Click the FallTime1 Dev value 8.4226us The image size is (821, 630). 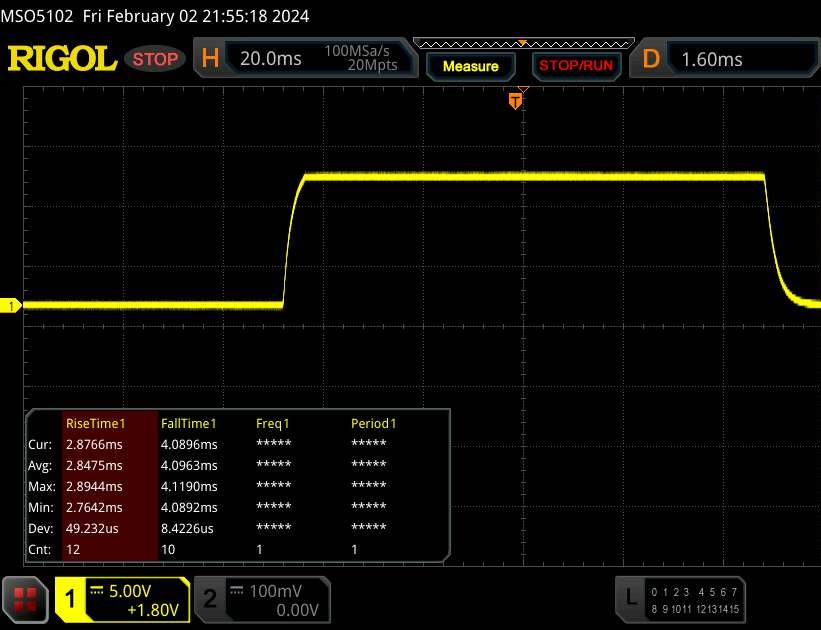tap(187, 528)
